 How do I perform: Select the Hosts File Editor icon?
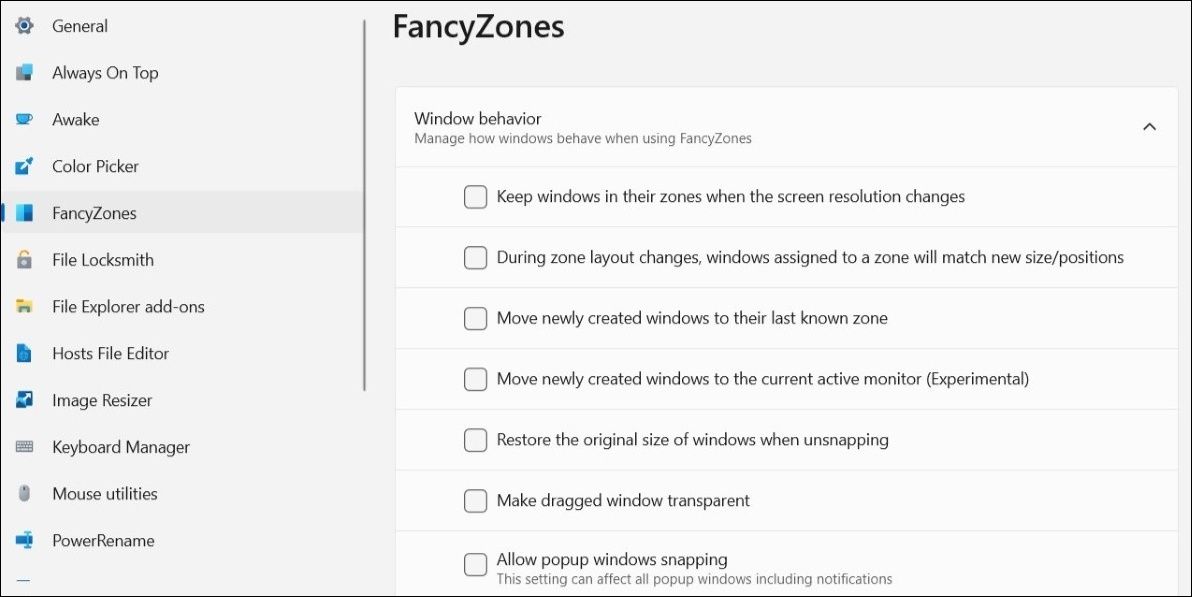(x=24, y=353)
